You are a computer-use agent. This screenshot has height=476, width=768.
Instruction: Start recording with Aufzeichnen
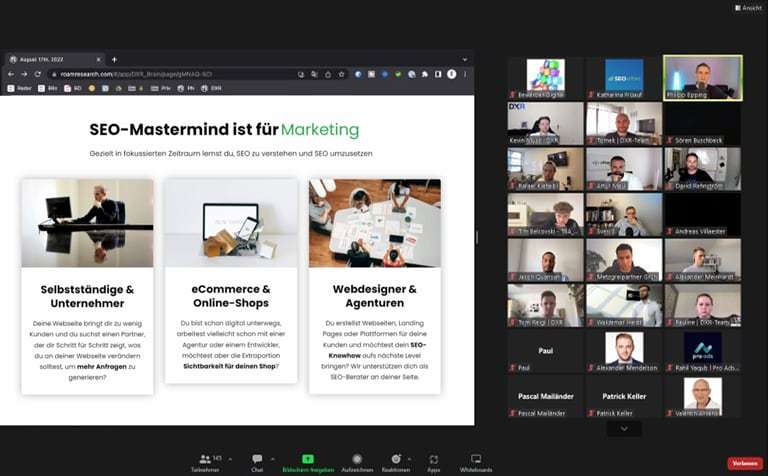click(x=357, y=463)
